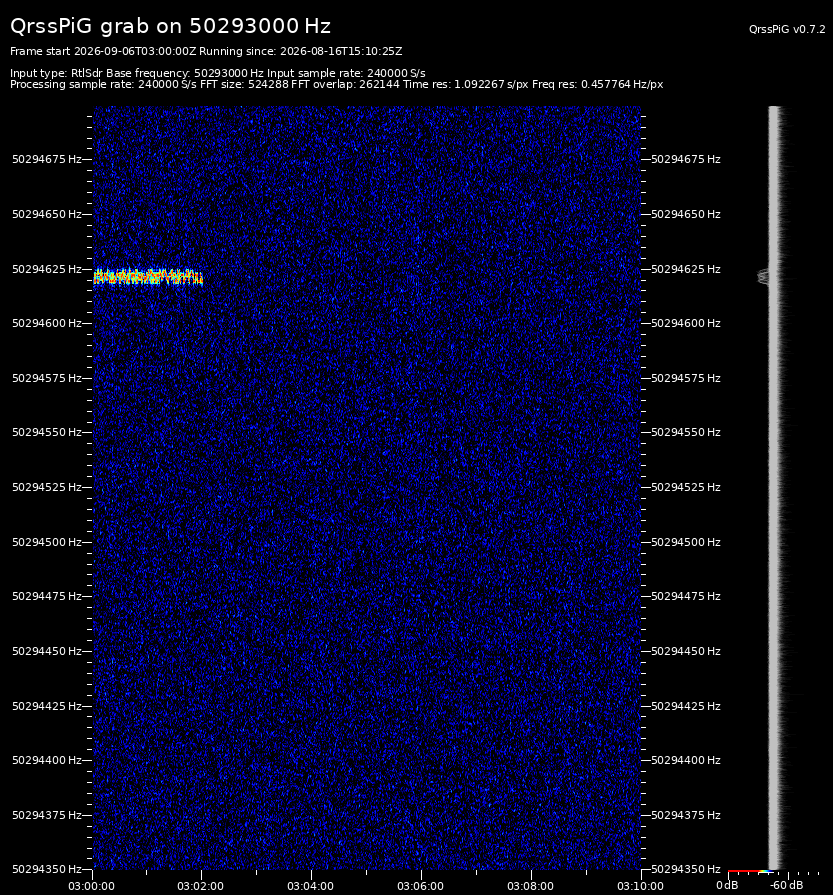Click the 03:00:00 start time label
The height and width of the screenshot is (895, 833).
(91, 886)
